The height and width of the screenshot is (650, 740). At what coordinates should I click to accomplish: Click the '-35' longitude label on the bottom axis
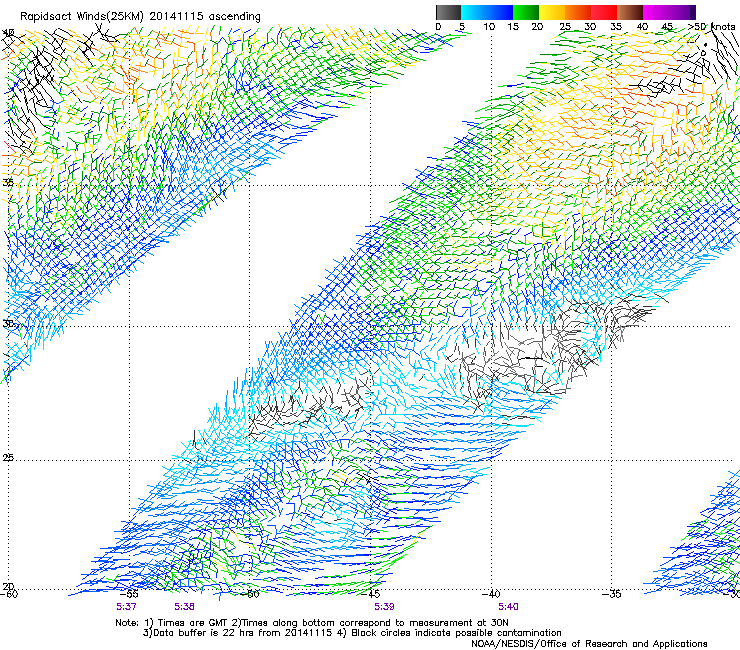coord(612,594)
